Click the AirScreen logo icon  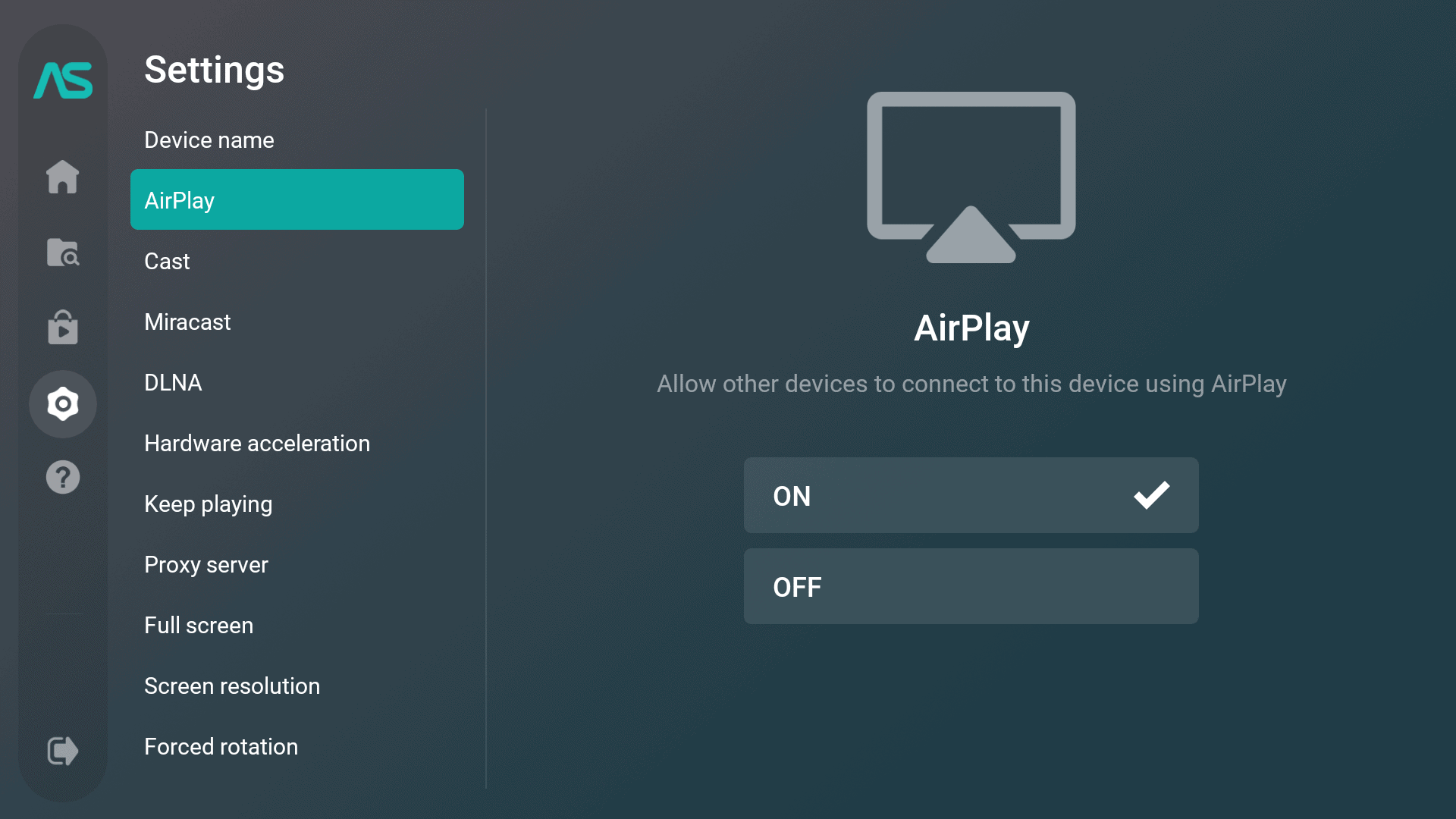click(63, 80)
